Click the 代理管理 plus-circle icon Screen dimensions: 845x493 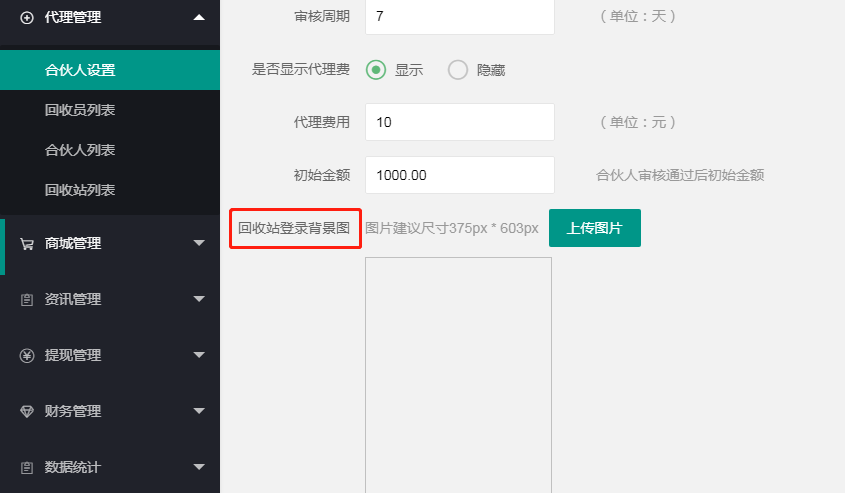26,18
